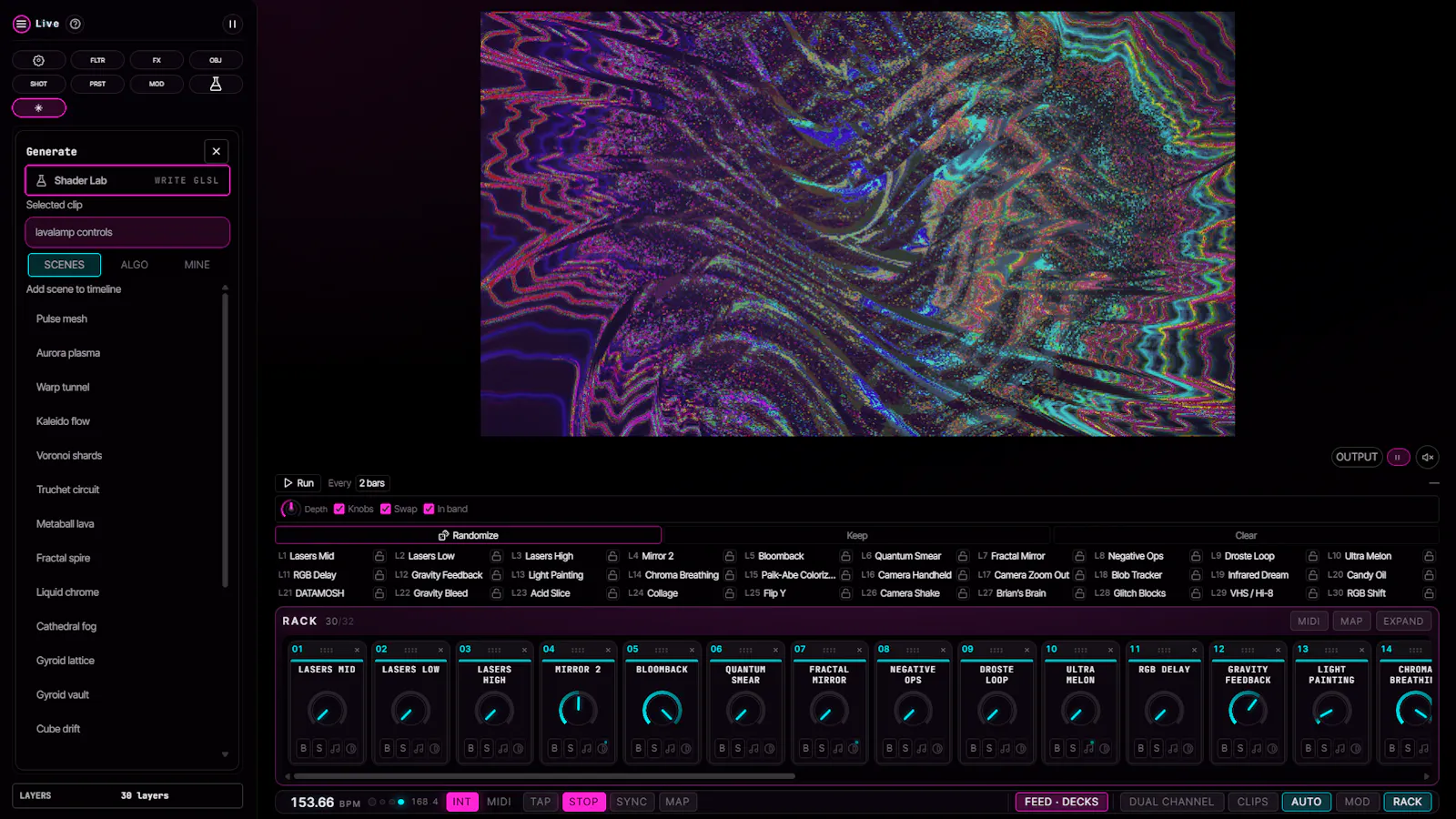Switch to the MINE tab
This screenshot has height=819, width=1456.
[197, 265]
